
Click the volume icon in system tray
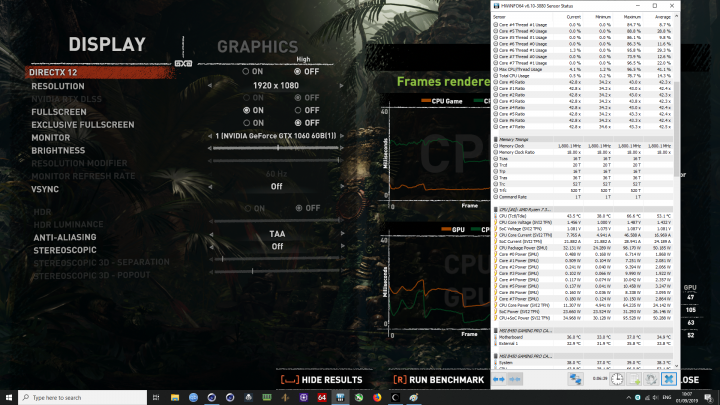coord(656,397)
